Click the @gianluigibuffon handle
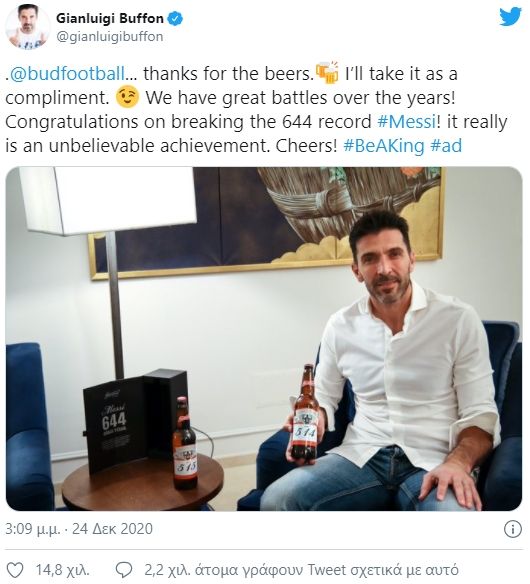 pyautogui.click(x=110, y=36)
